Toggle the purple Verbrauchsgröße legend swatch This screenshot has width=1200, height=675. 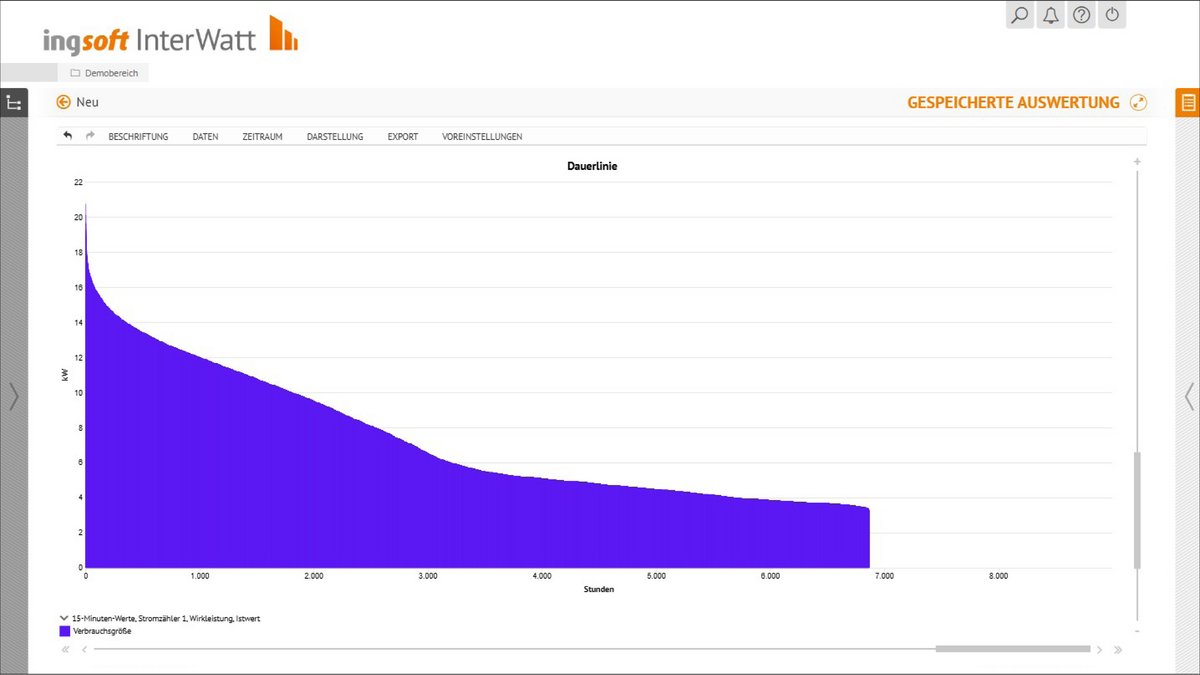click(65, 631)
